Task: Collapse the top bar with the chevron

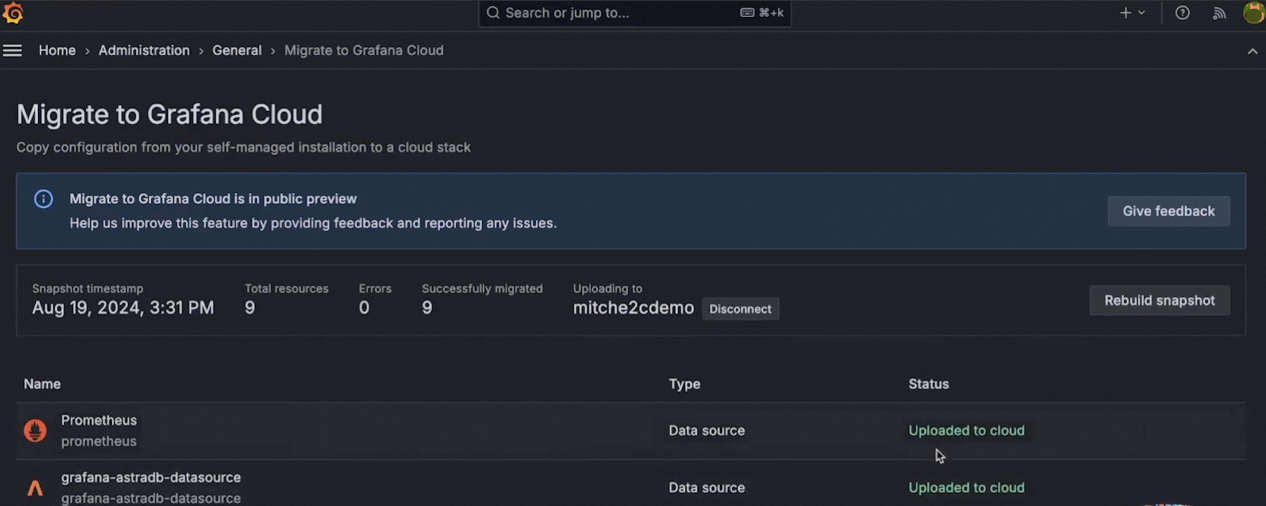Action: 1252,51
